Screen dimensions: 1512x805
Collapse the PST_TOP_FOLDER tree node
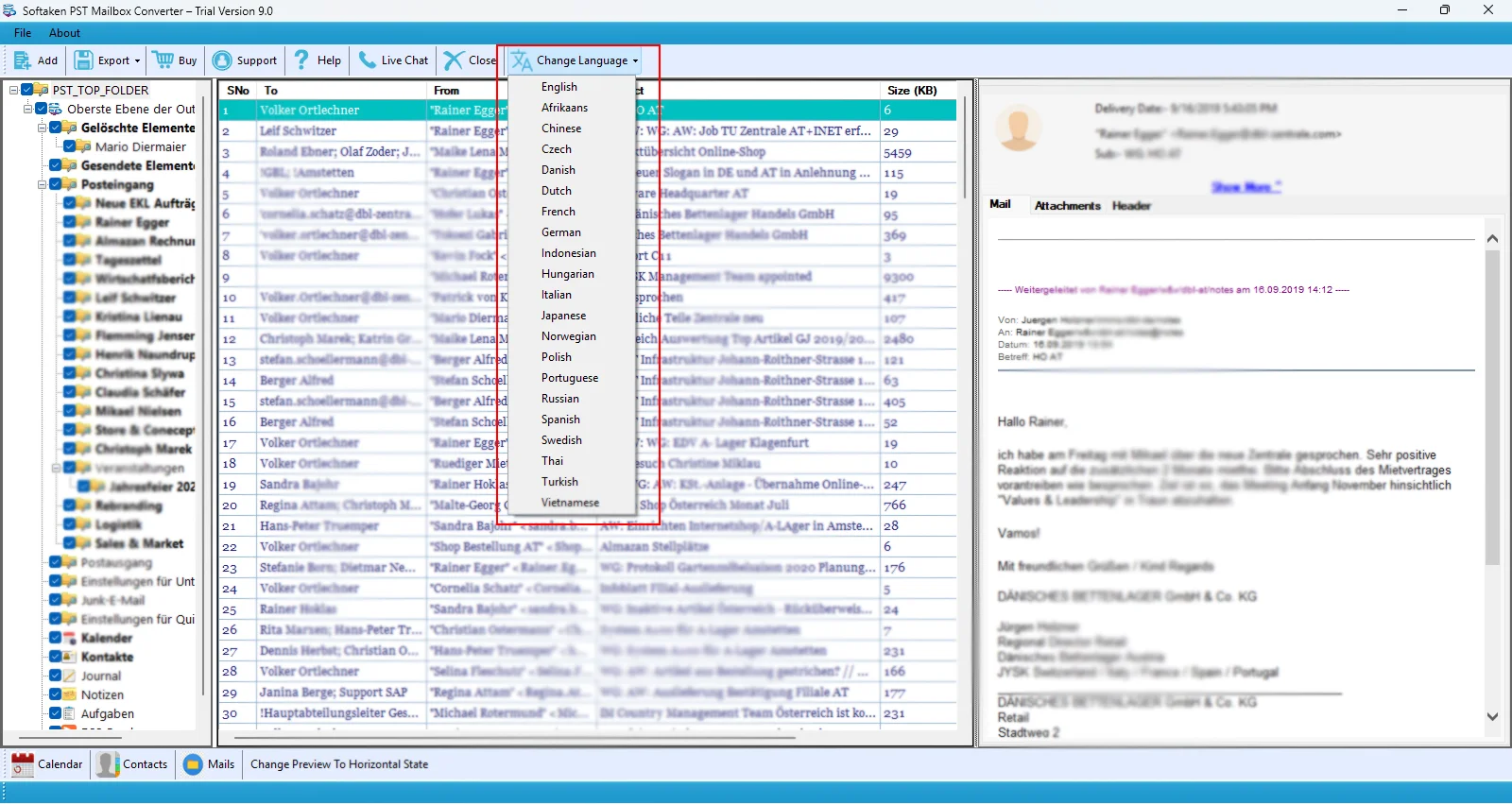click(14, 91)
